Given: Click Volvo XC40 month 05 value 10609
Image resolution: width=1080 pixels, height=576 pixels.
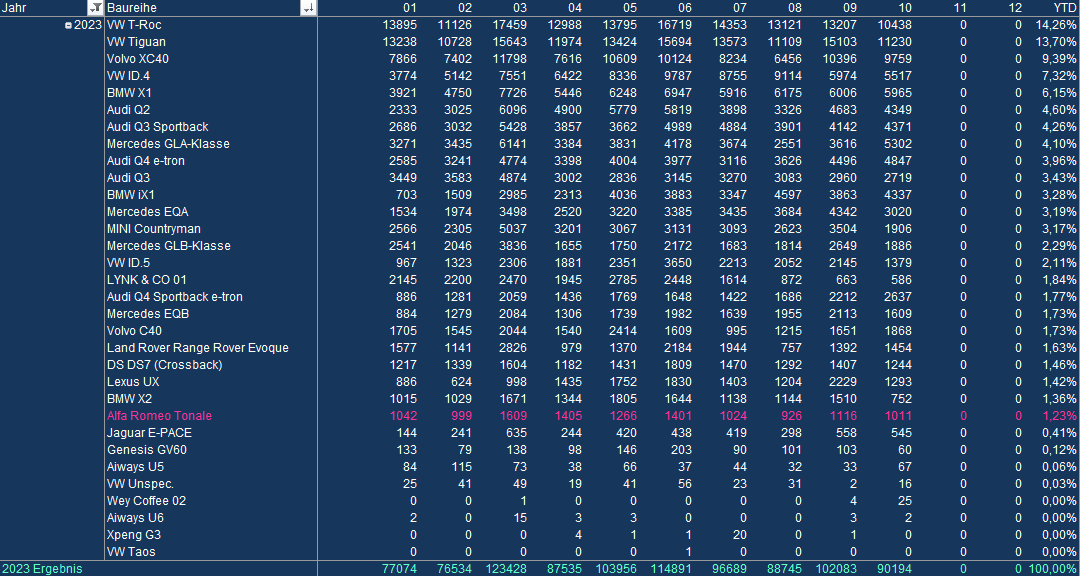Looking at the screenshot, I should pos(619,59).
